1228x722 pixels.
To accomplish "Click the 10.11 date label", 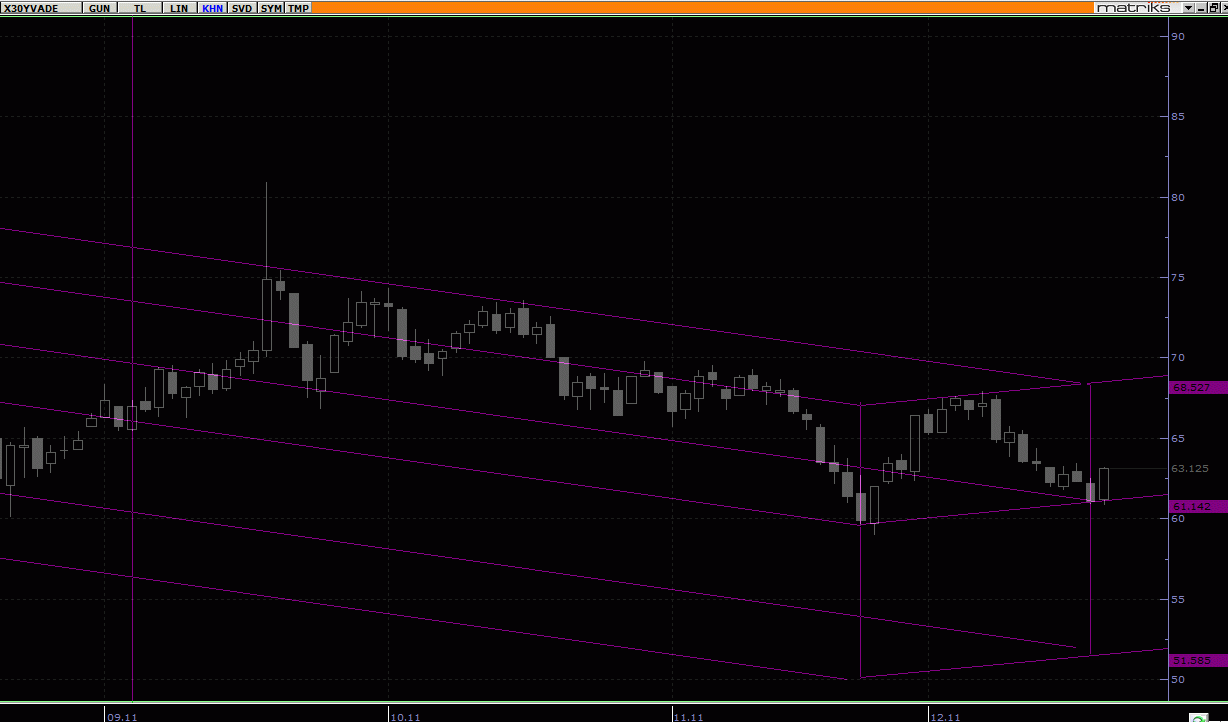I will pyautogui.click(x=406, y=716).
